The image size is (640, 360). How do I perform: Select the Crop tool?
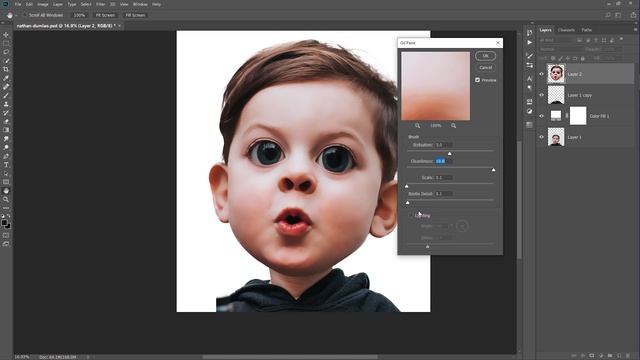(6, 69)
